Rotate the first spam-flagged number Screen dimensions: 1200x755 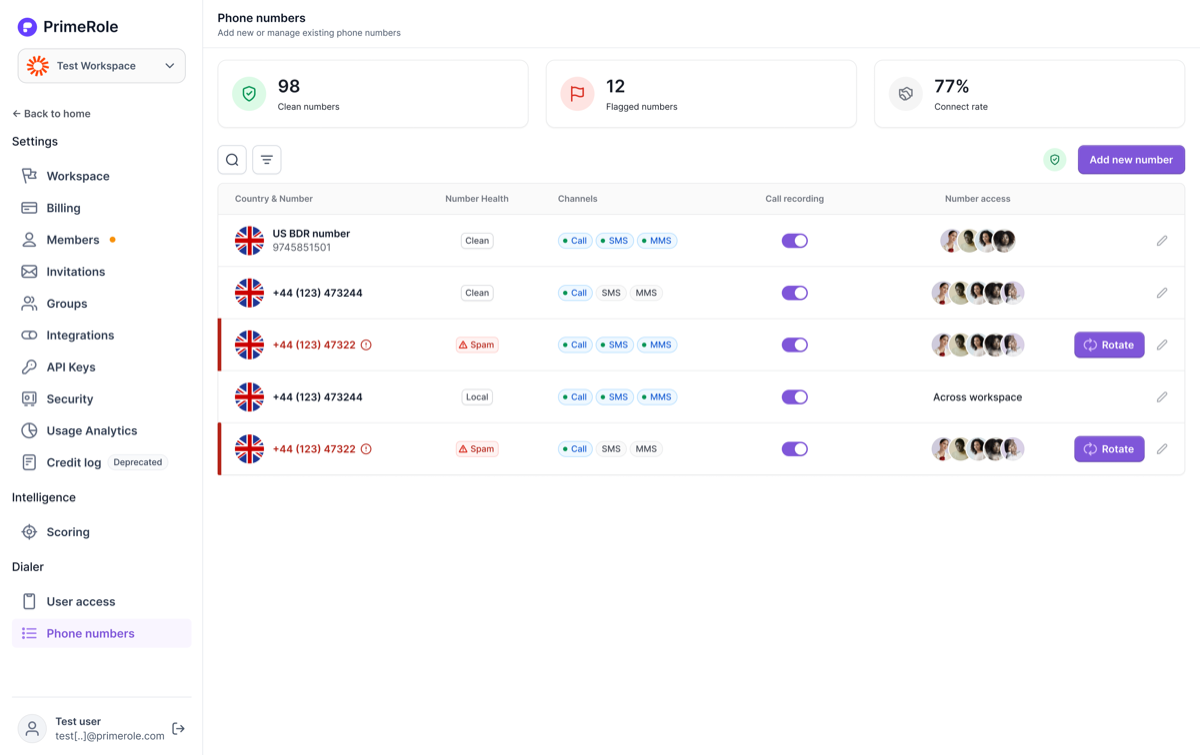click(x=1109, y=345)
